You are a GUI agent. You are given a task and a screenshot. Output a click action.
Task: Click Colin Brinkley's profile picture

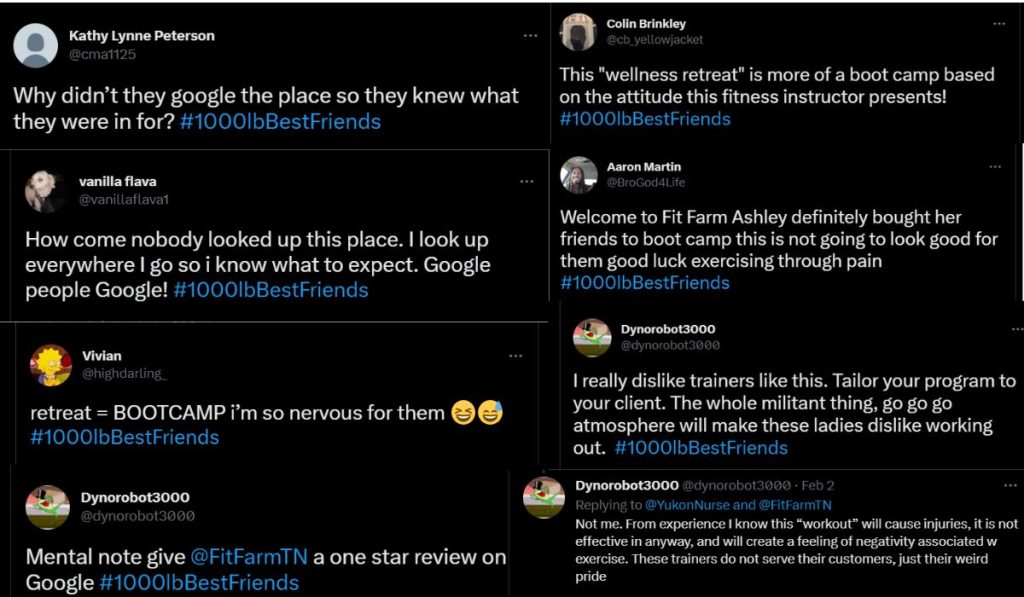coord(579,32)
